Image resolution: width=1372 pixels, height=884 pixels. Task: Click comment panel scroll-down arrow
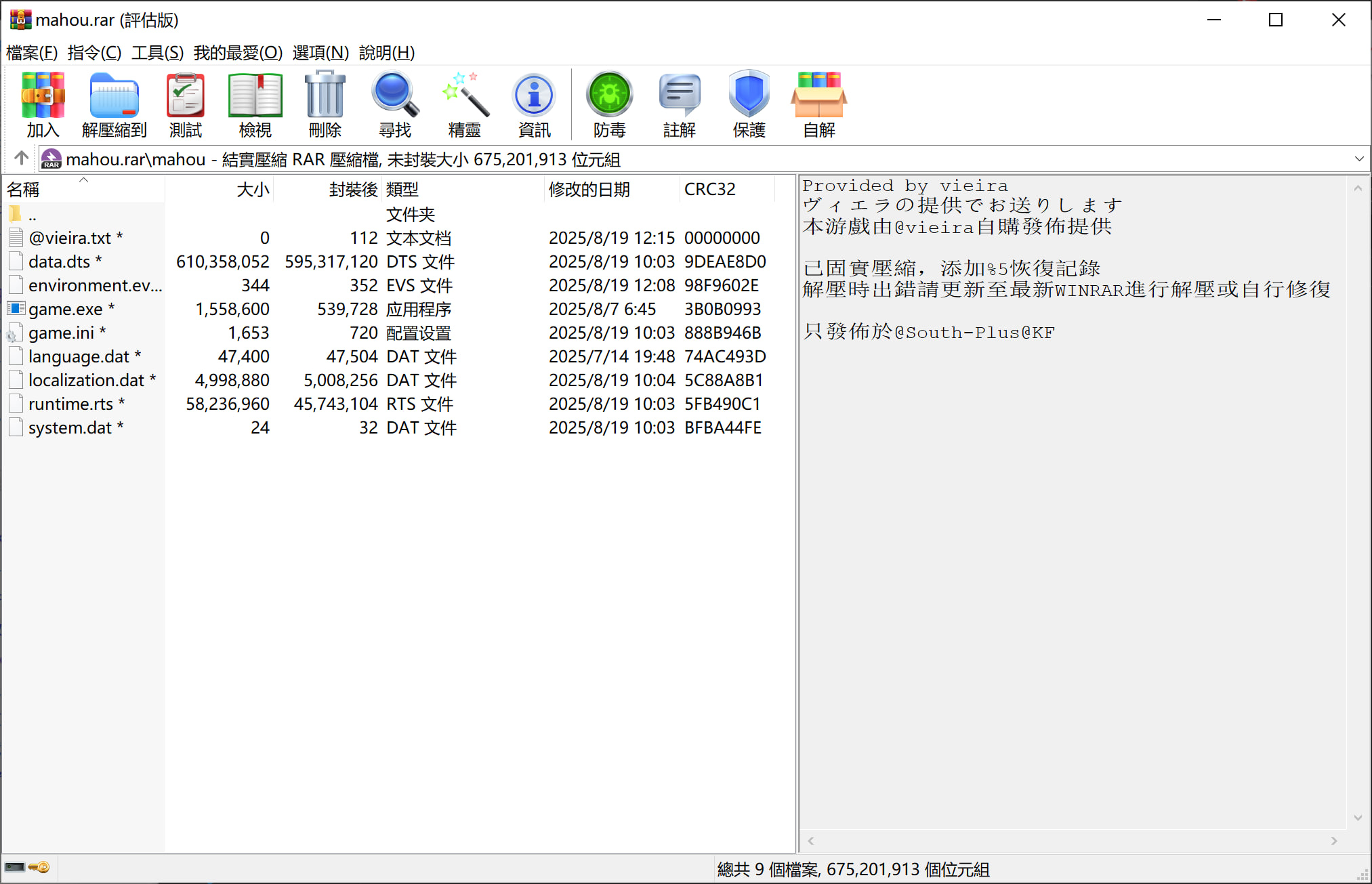coord(1358,818)
